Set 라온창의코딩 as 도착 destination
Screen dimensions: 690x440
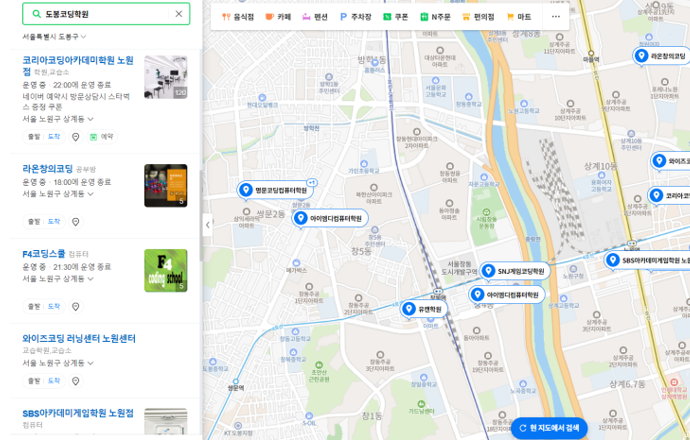click(x=54, y=222)
